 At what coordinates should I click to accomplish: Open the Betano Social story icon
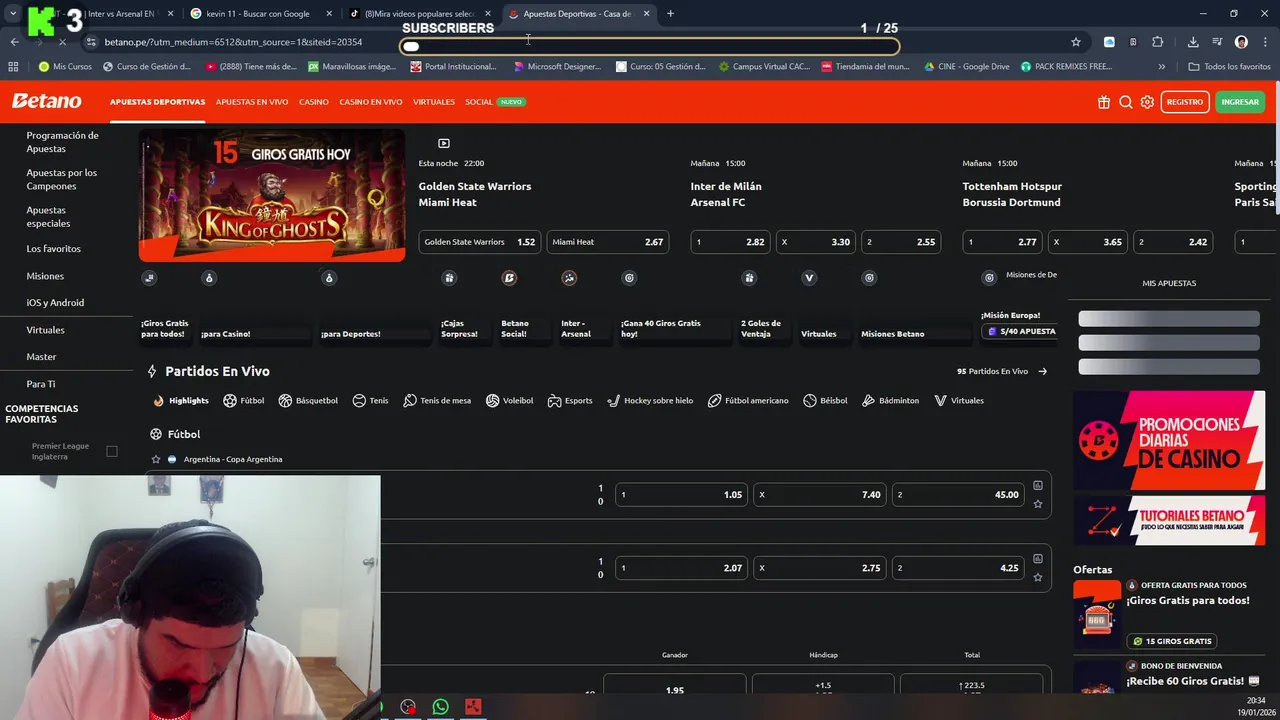(509, 278)
